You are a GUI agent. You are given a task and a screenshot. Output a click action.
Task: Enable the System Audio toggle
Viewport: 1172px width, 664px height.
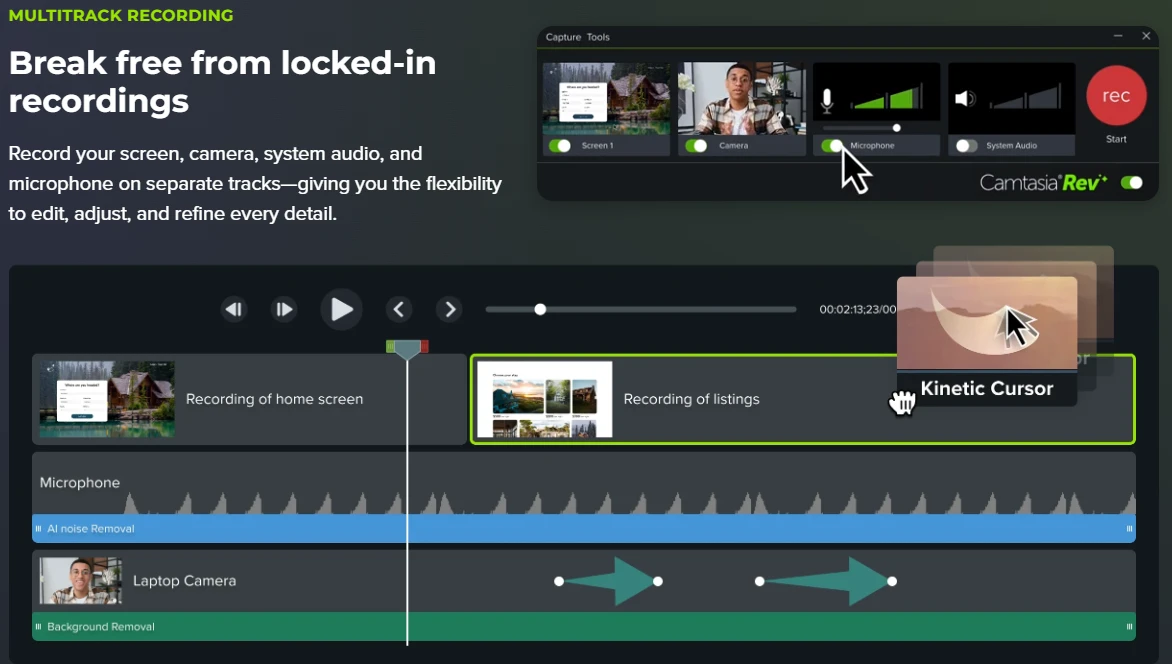[x=965, y=145]
